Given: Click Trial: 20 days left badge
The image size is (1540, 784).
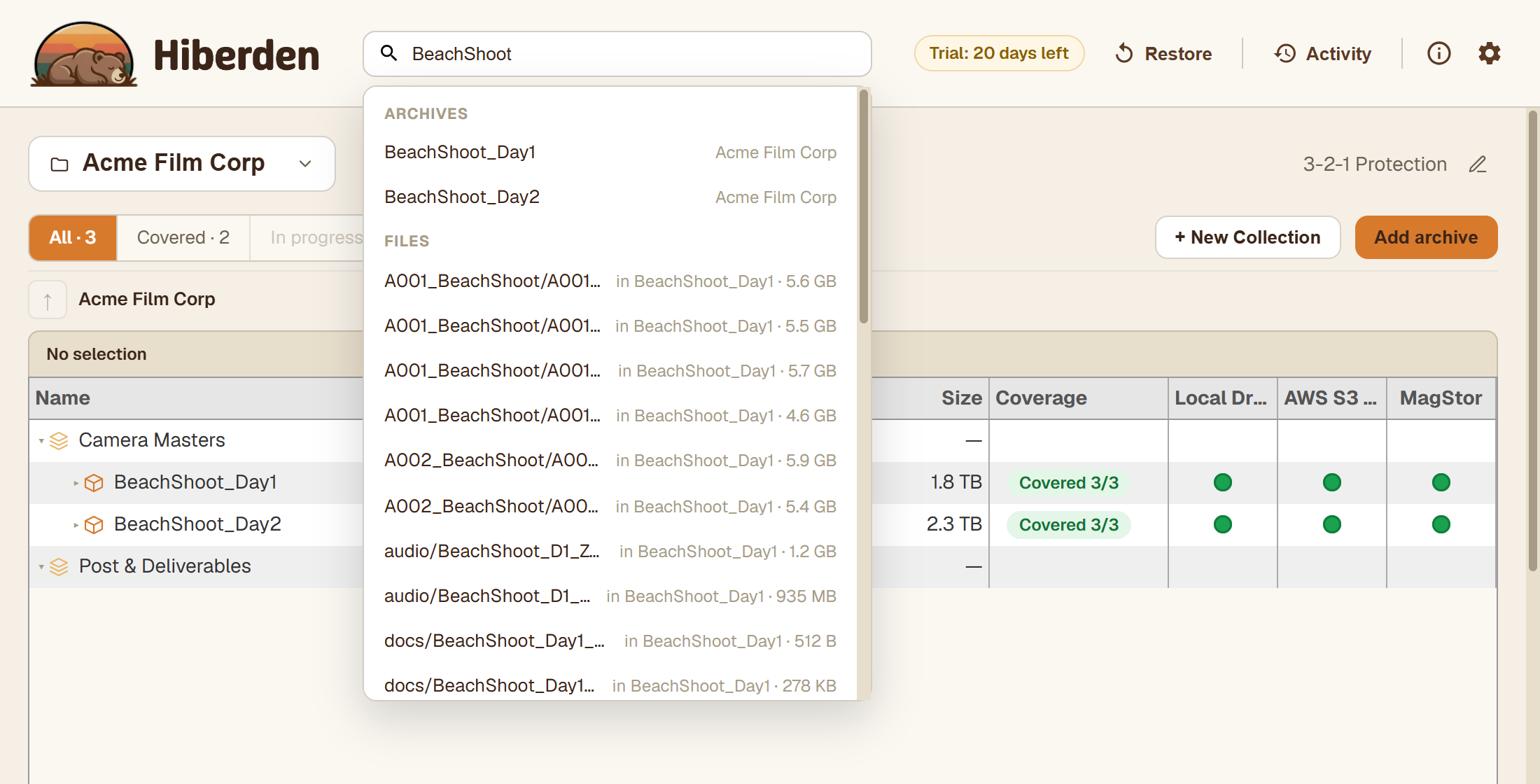Looking at the screenshot, I should point(999,53).
